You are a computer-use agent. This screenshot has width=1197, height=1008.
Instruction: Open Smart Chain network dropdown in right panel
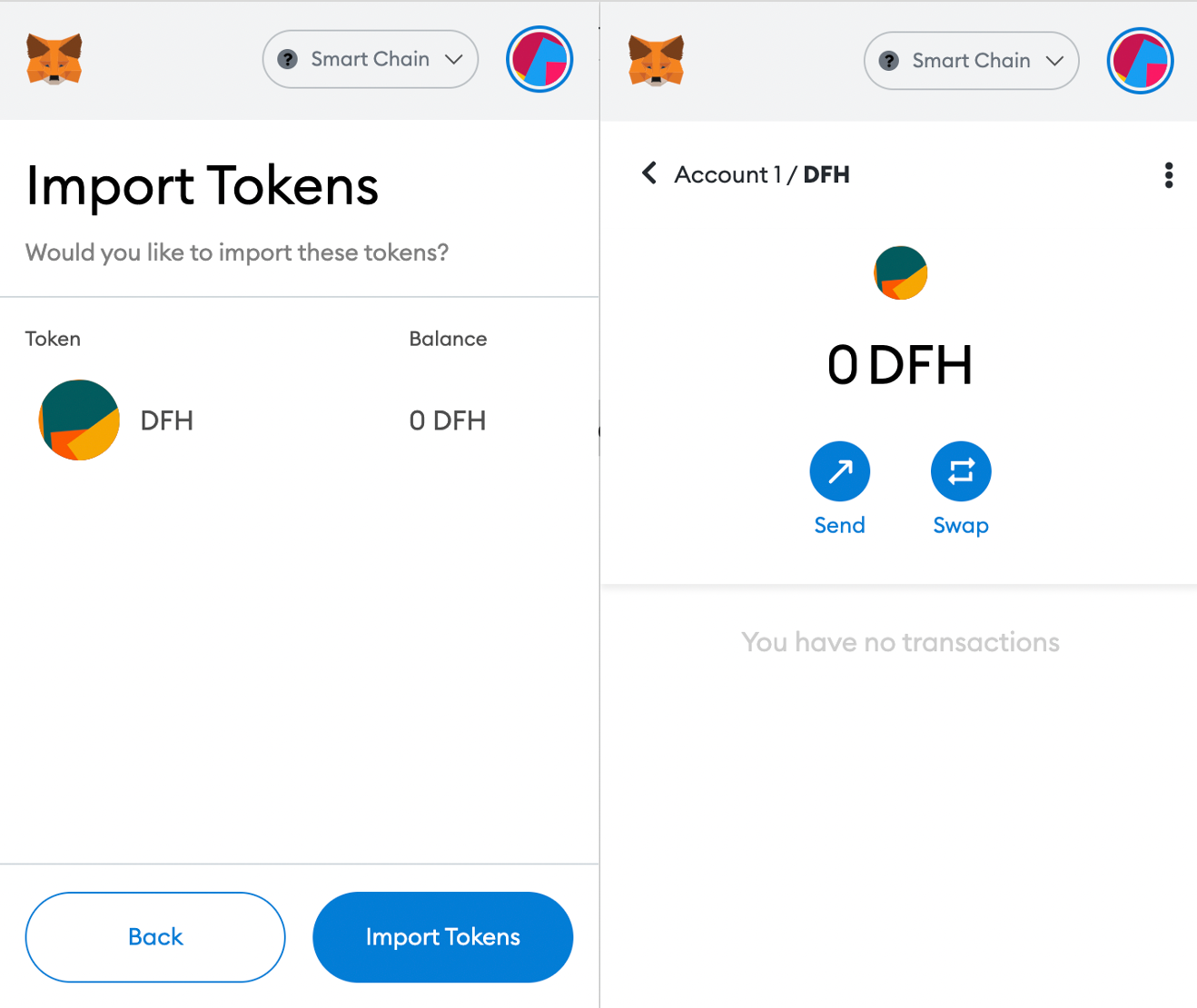[971, 61]
